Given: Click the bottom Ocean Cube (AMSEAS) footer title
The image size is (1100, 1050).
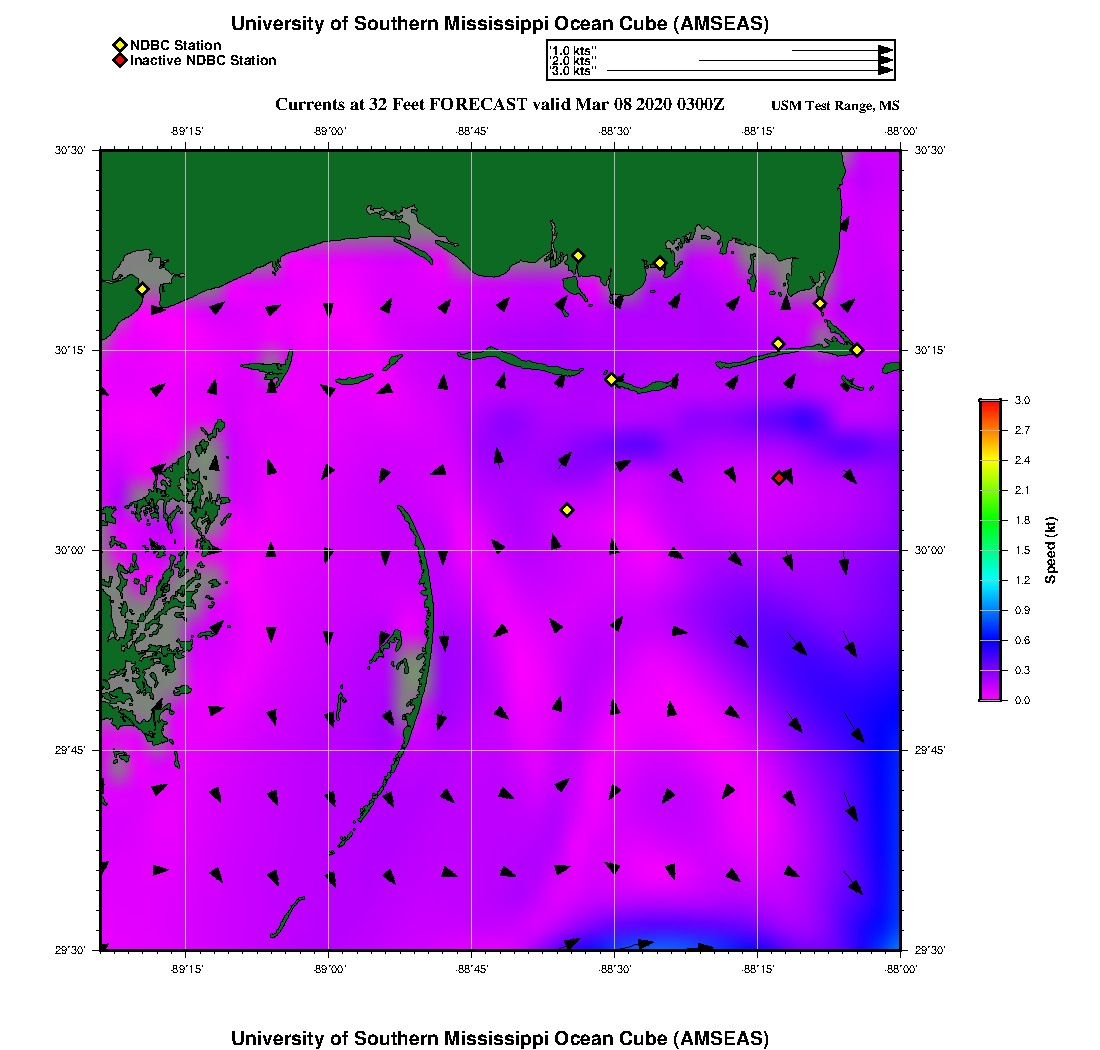Looking at the screenshot, I should (500, 1038).
